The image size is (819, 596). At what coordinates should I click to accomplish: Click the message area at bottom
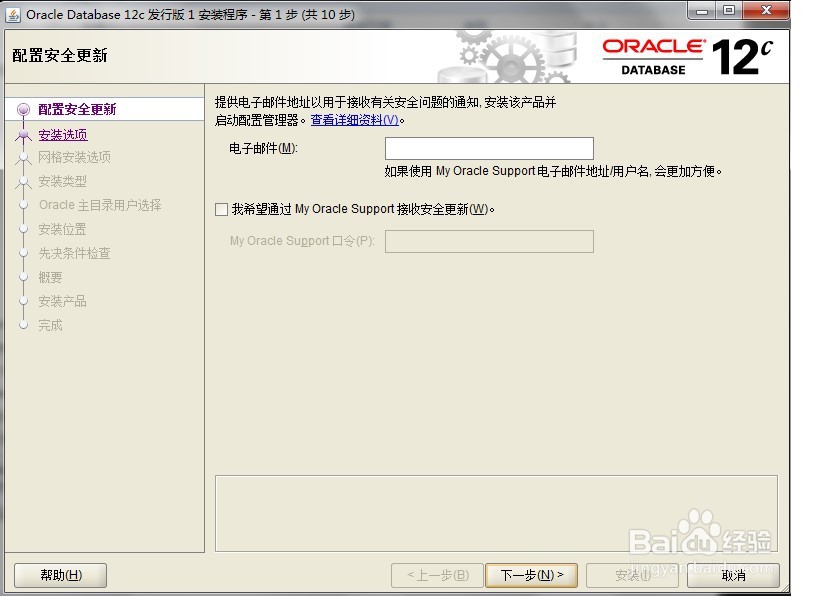coord(496,513)
